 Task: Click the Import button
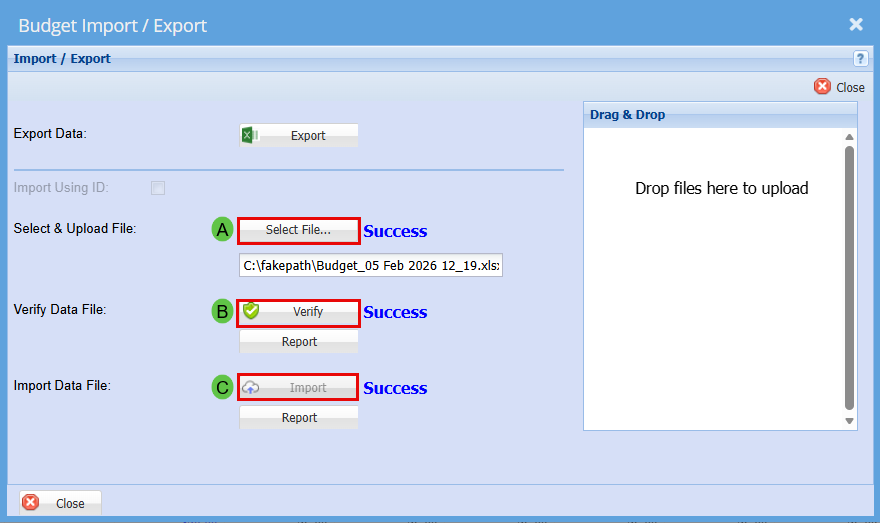[x=299, y=387]
